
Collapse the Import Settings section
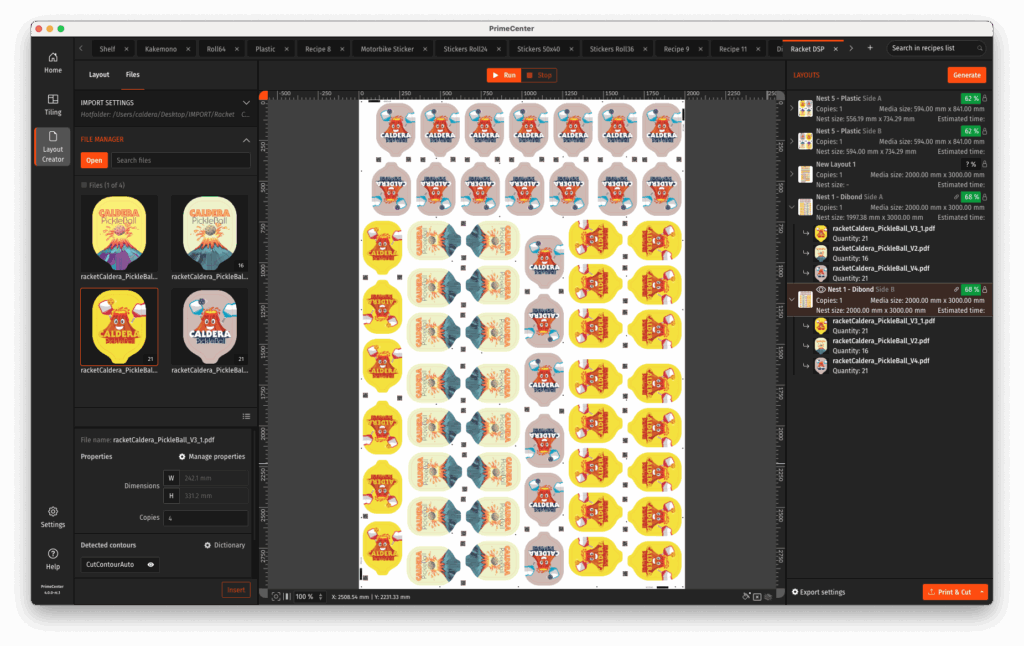pos(246,103)
